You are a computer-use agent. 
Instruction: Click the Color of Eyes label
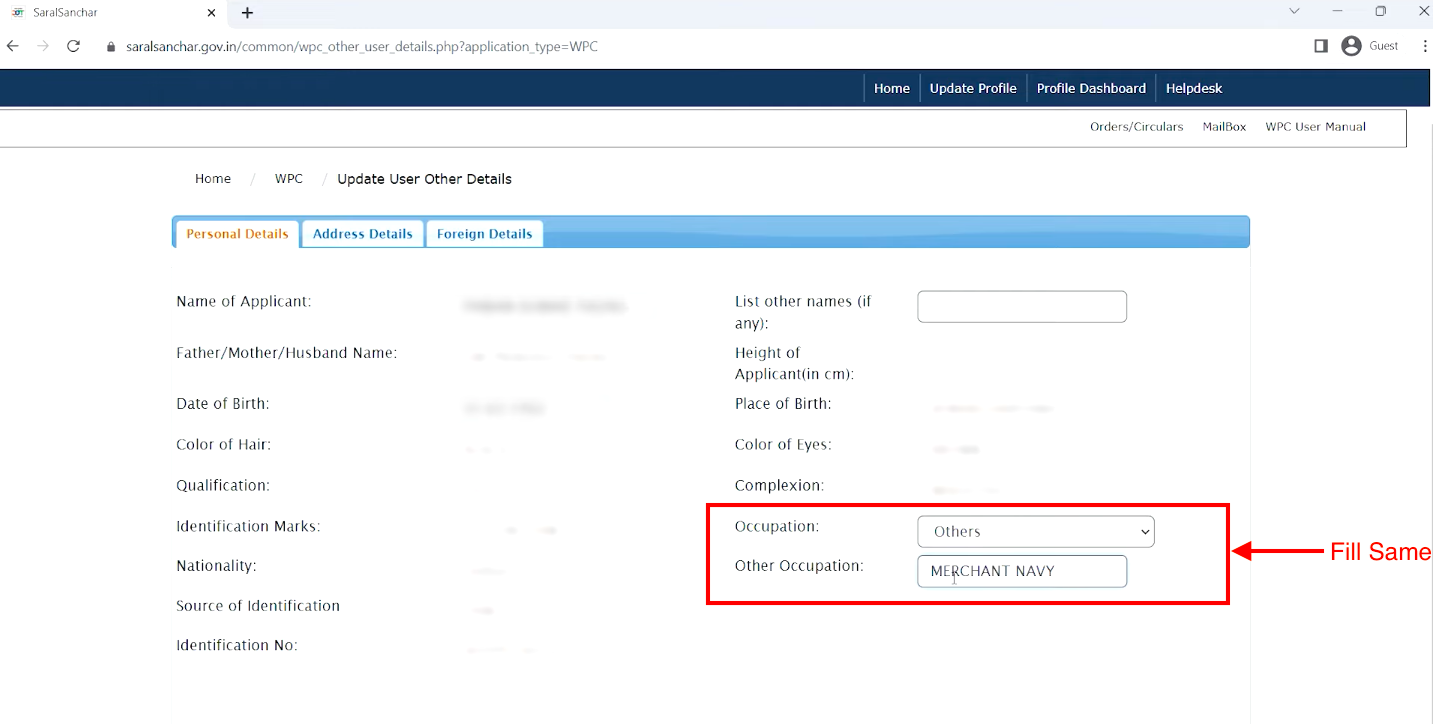point(783,445)
